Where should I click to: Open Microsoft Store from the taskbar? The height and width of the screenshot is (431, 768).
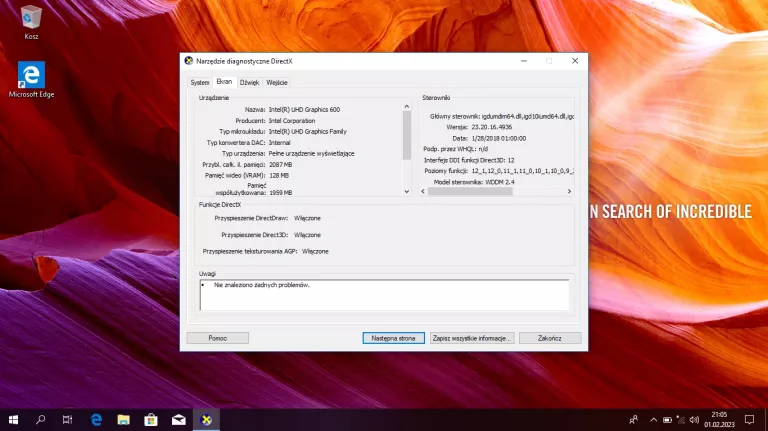tap(151, 420)
